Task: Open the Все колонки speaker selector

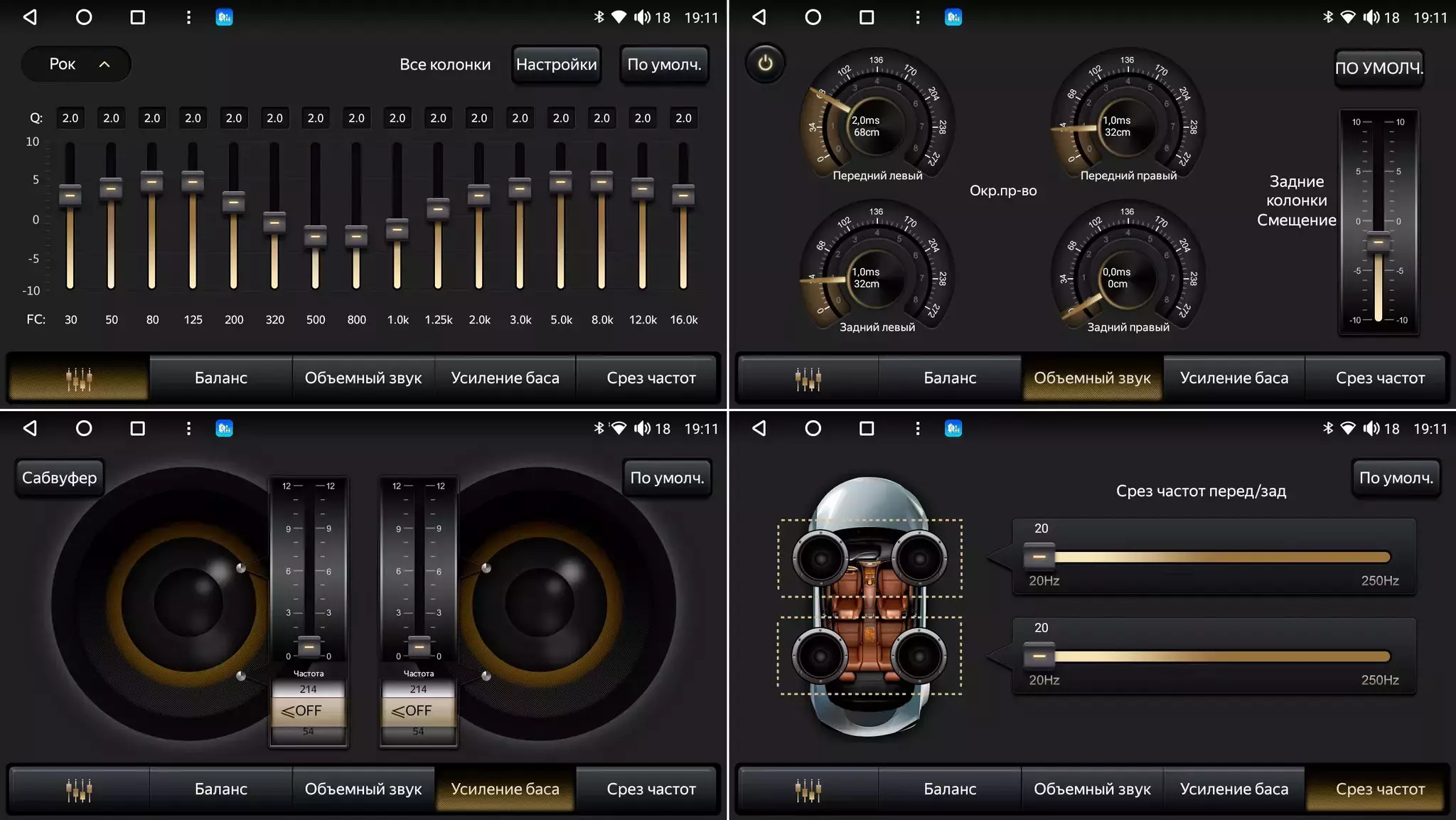Action: [x=445, y=65]
